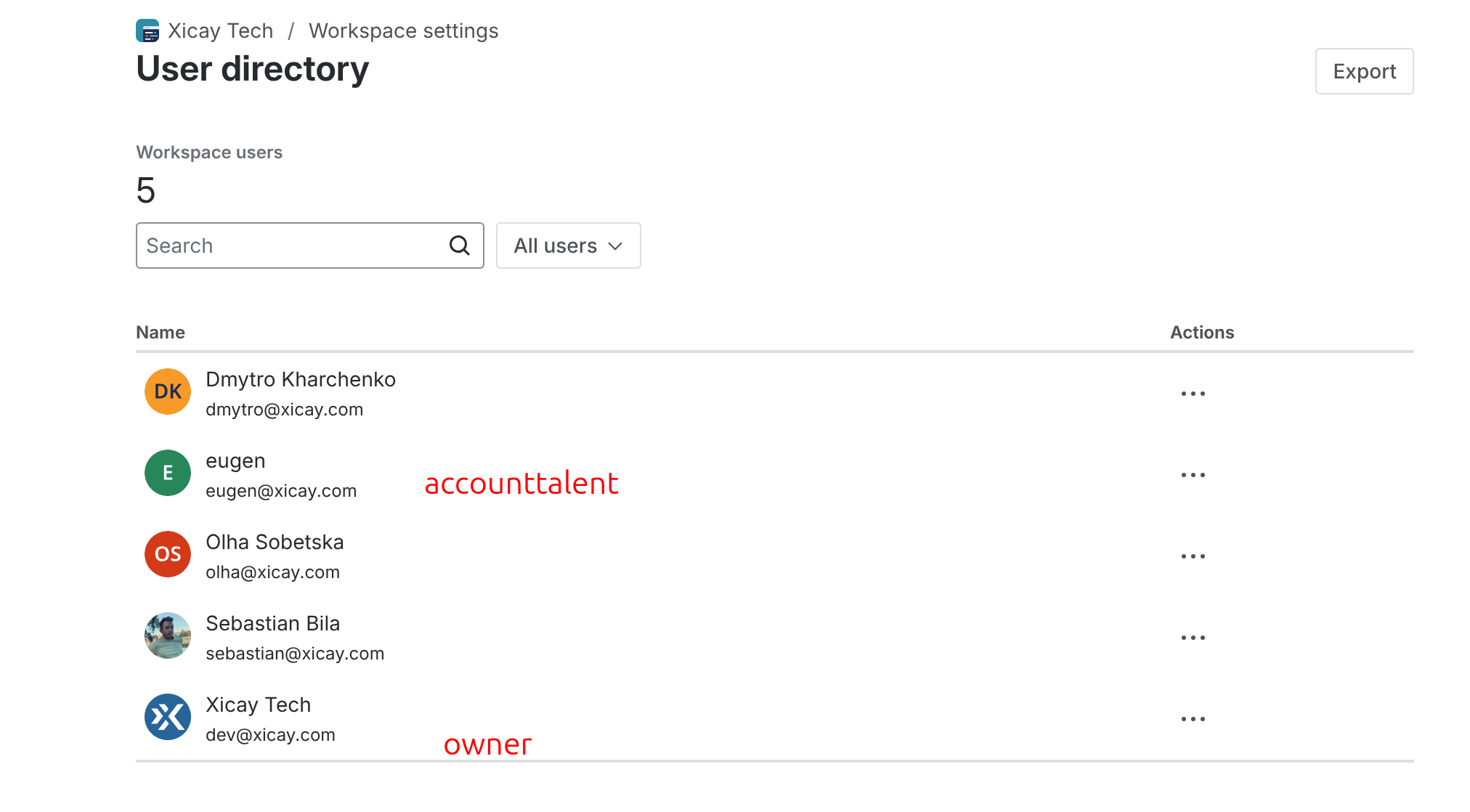
Task: Open actions menu for Dmytro Kharchenko
Action: click(1193, 394)
